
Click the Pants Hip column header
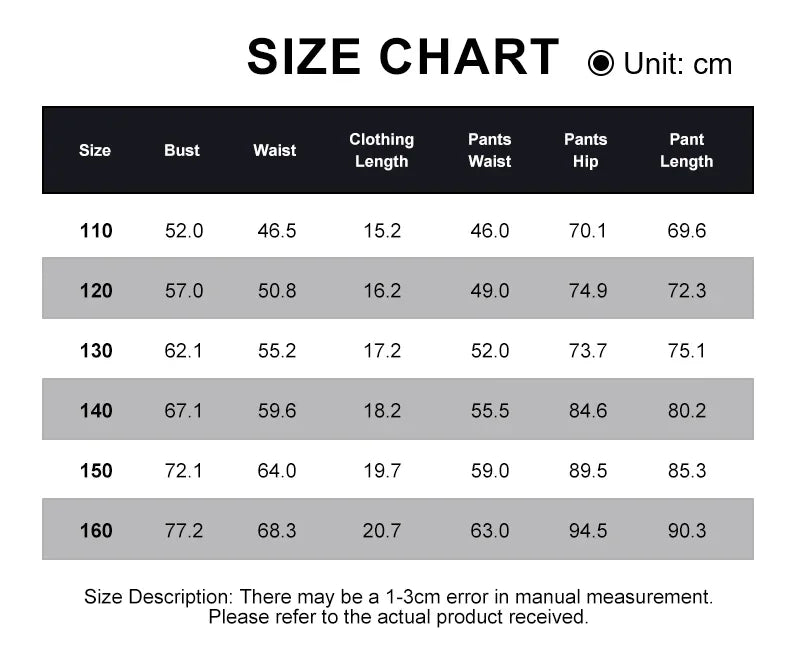click(x=586, y=150)
